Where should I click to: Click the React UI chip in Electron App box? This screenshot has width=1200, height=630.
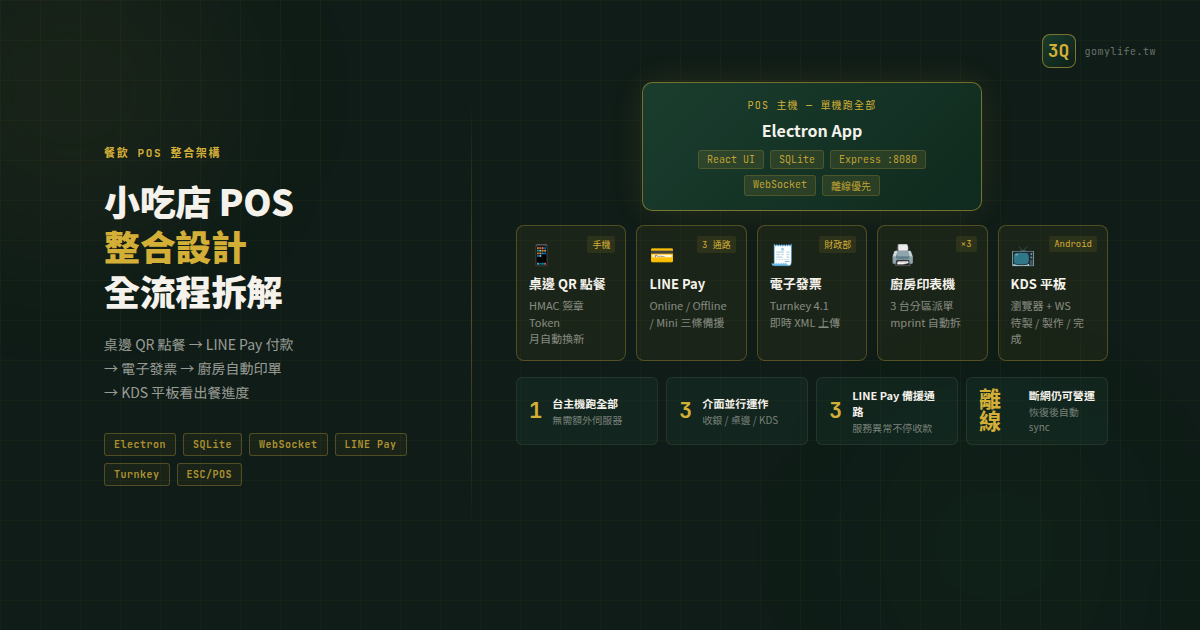(730, 159)
